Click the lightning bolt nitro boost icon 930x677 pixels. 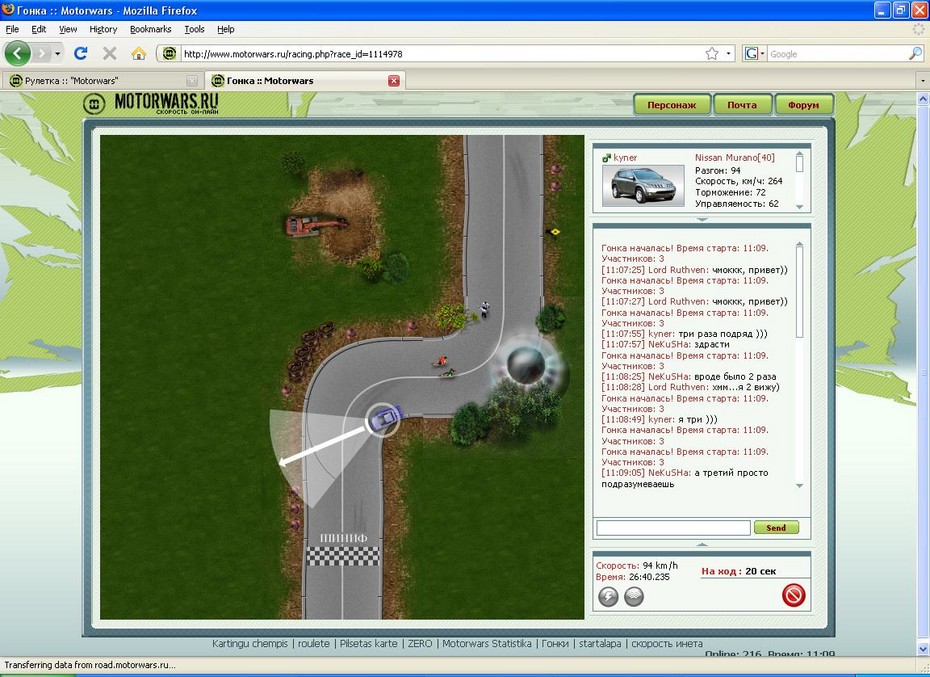tap(608, 597)
